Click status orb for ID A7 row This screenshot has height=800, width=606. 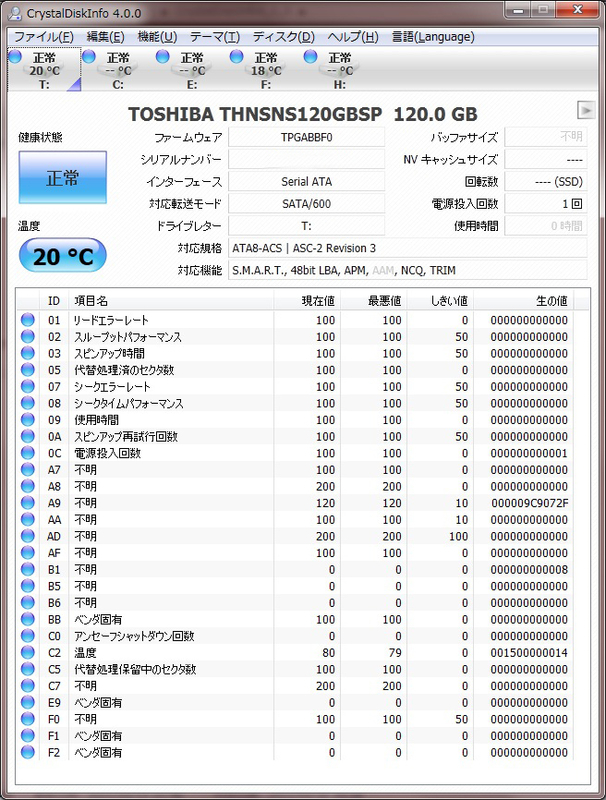tap(28, 469)
